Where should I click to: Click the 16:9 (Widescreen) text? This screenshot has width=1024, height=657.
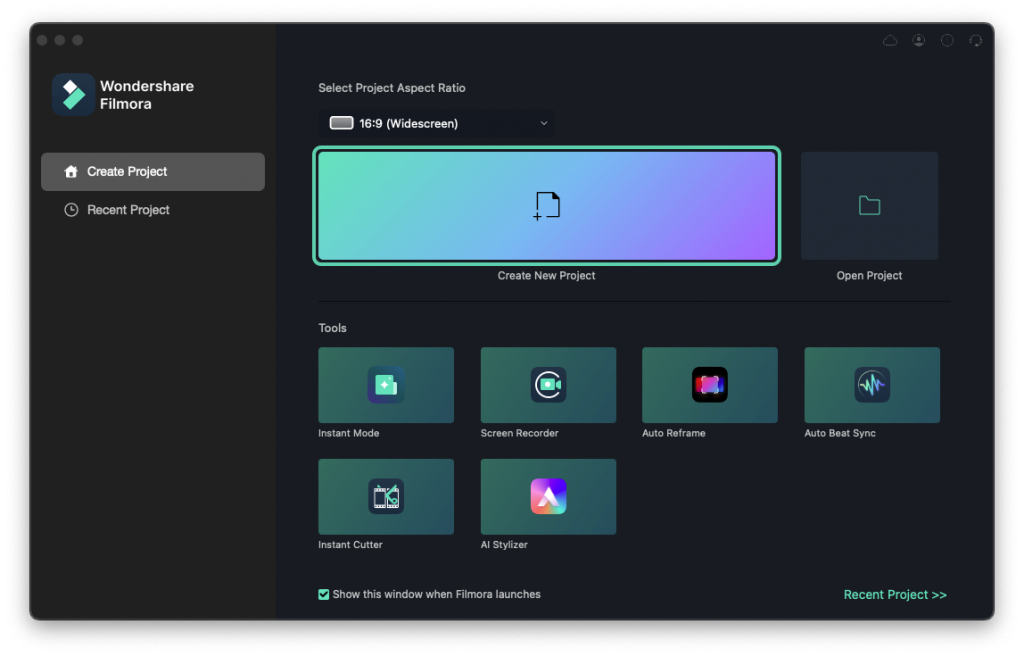point(408,123)
